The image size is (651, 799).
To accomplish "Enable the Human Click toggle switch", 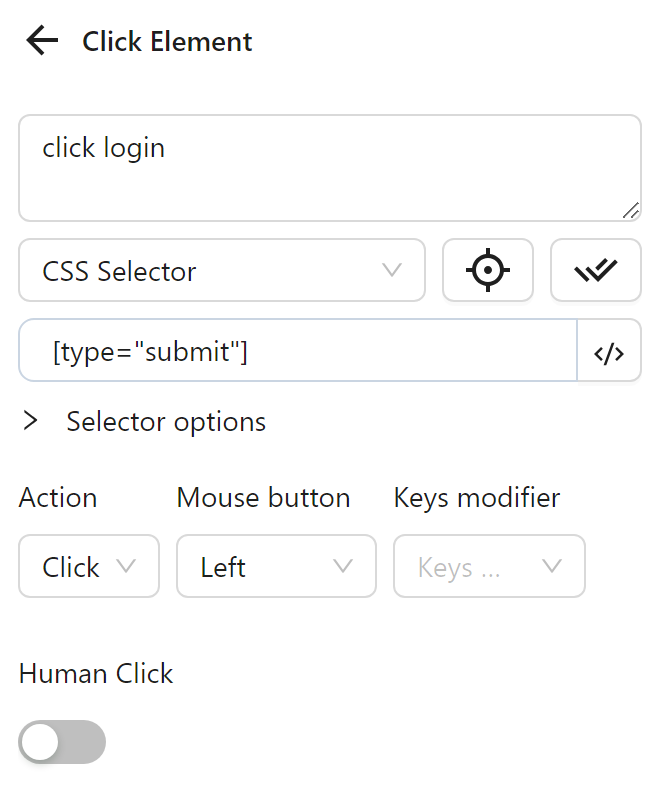I will (62, 742).
